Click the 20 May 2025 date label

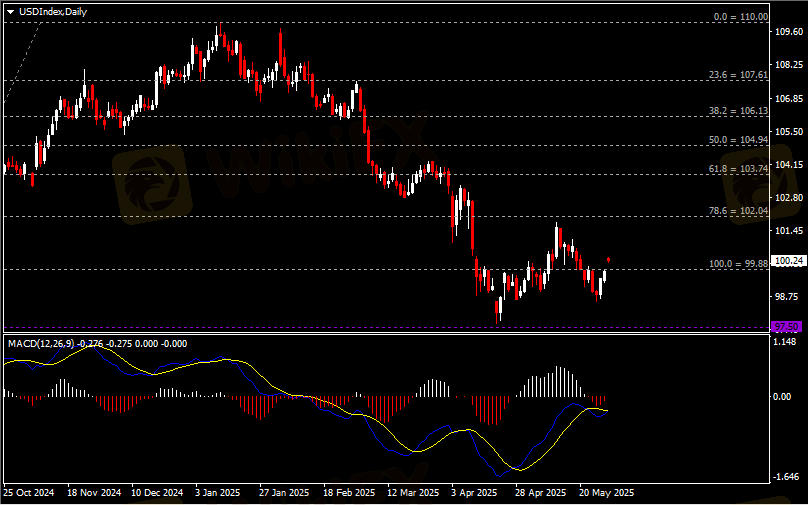click(606, 492)
